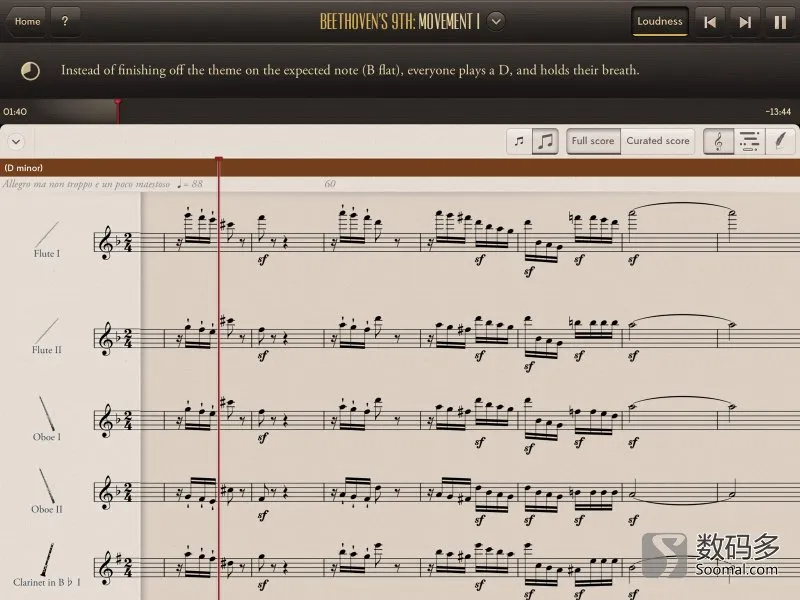The width and height of the screenshot is (800, 600).
Task: Pause playback
Action: pyautogui.click(x=780, y=22)
